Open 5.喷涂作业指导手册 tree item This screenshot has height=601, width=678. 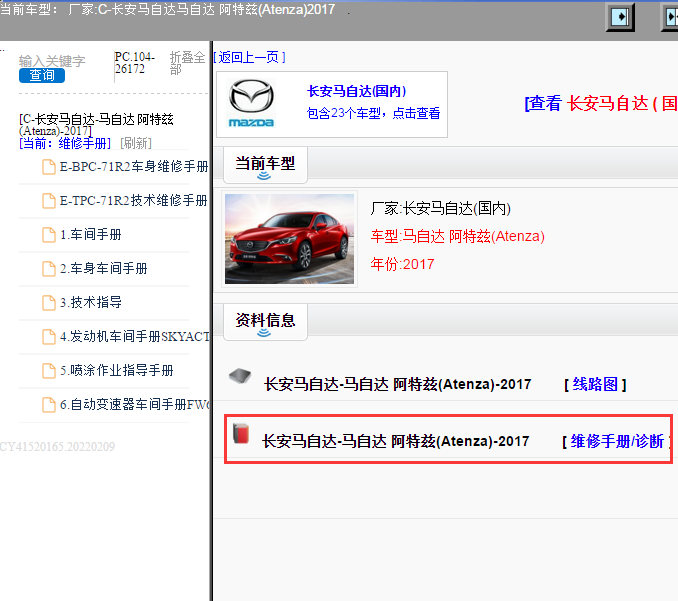117,371
